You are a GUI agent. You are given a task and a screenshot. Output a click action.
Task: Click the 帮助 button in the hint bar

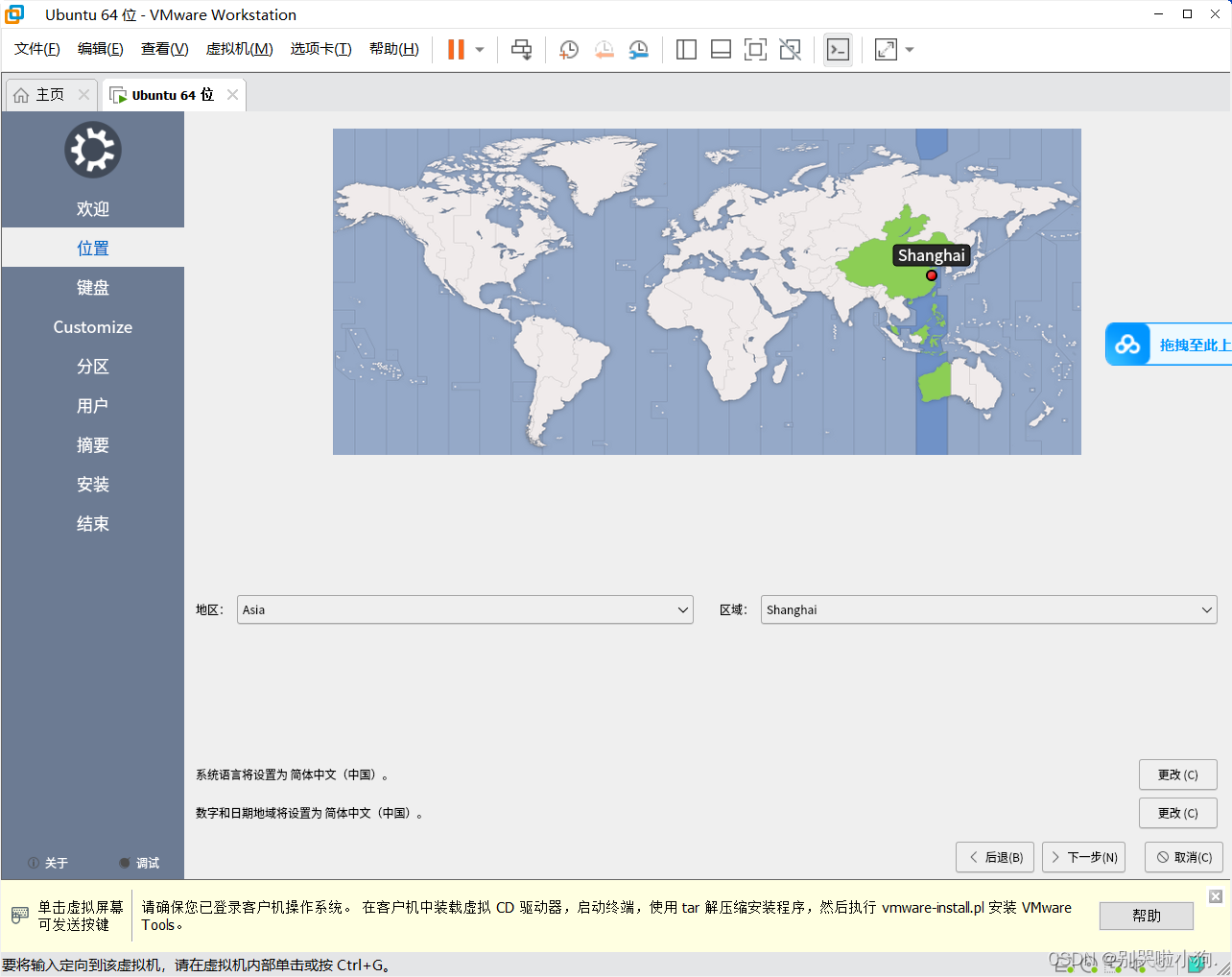click(1147, 916)
